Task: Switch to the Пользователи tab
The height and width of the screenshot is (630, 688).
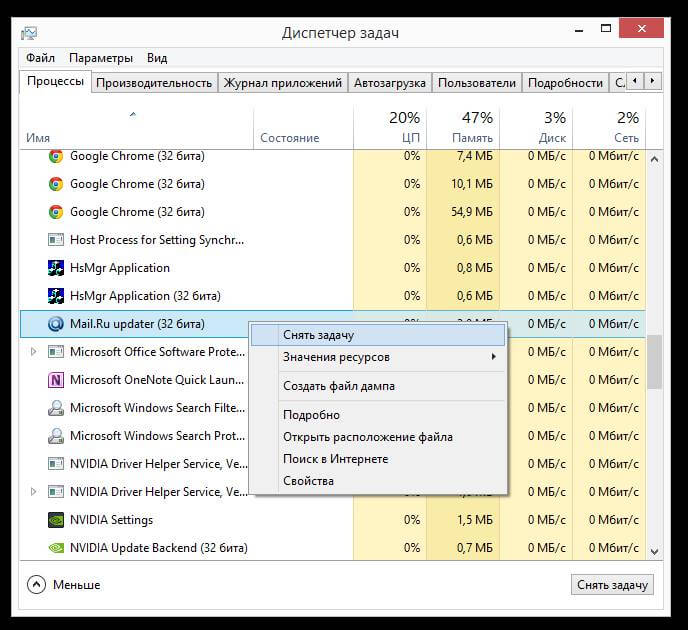Action: pos(477,83)
